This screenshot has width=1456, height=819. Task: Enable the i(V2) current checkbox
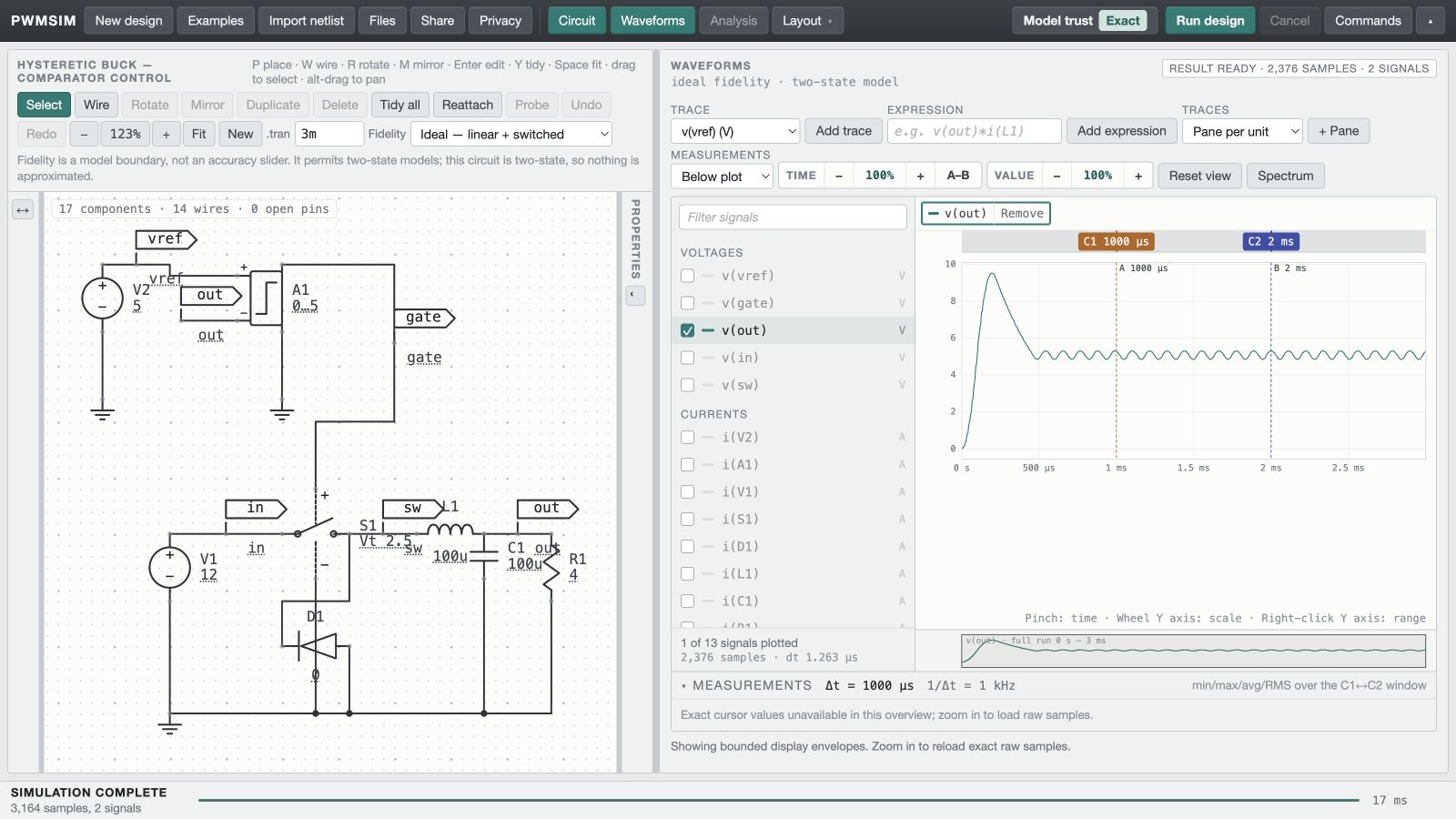(x=688, y=437)
